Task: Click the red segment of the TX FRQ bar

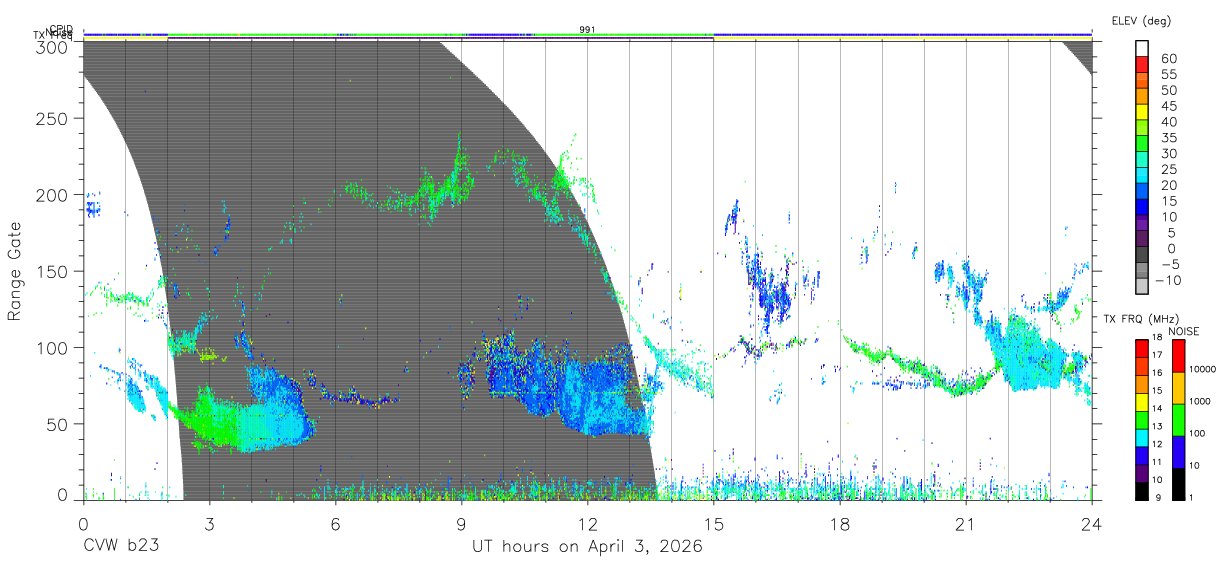Action: click(x=1141, y=348)
